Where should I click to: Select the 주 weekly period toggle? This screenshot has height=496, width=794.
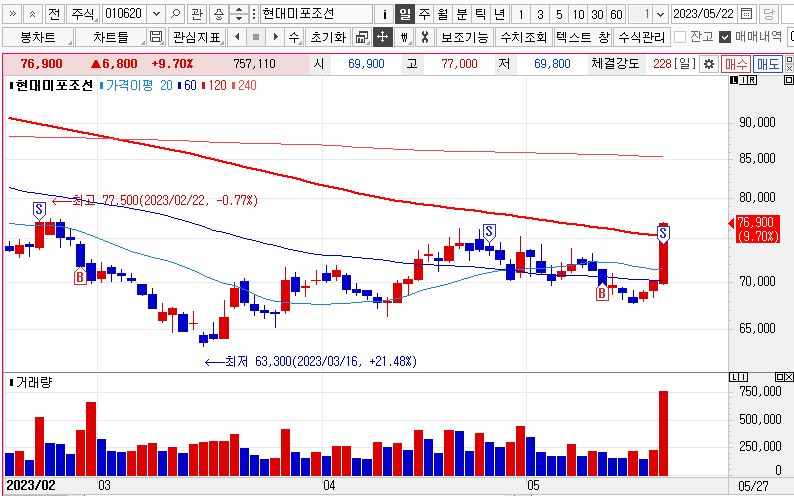[x=424, y=14]
